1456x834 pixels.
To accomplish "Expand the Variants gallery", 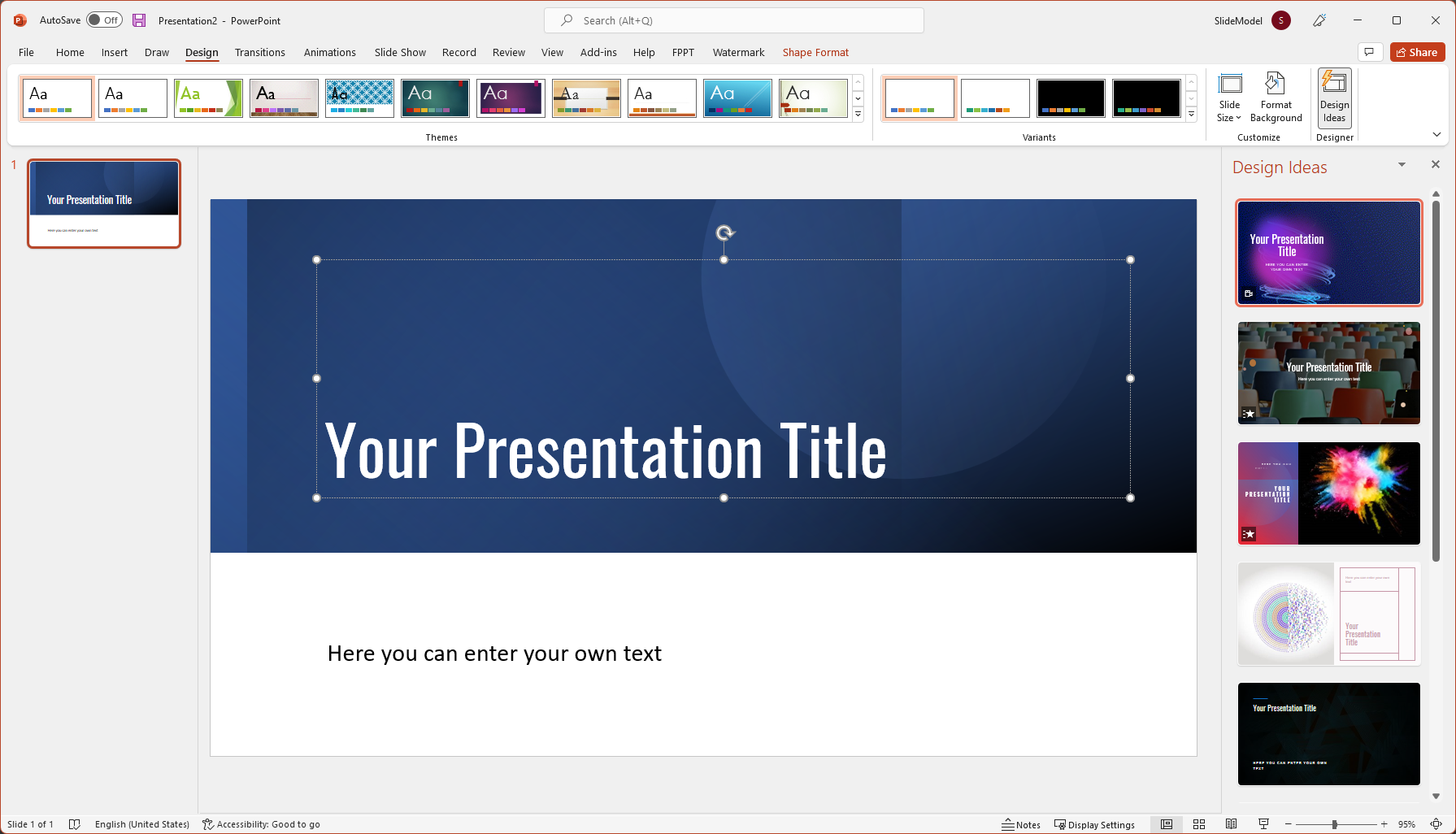I will point(1191,115).
